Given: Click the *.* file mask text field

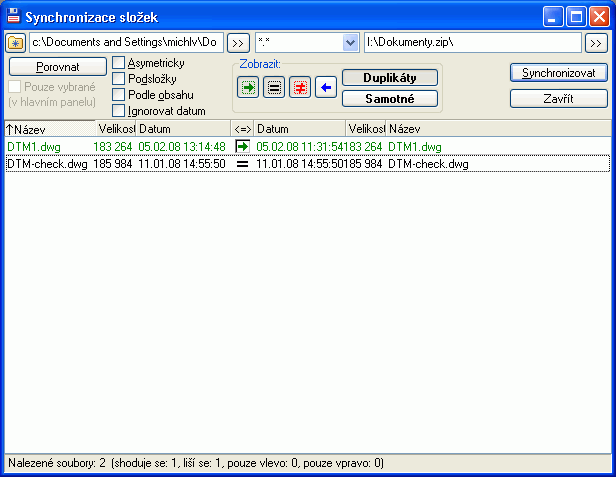Looking at the screenshot, I should (x=299, y=42).
